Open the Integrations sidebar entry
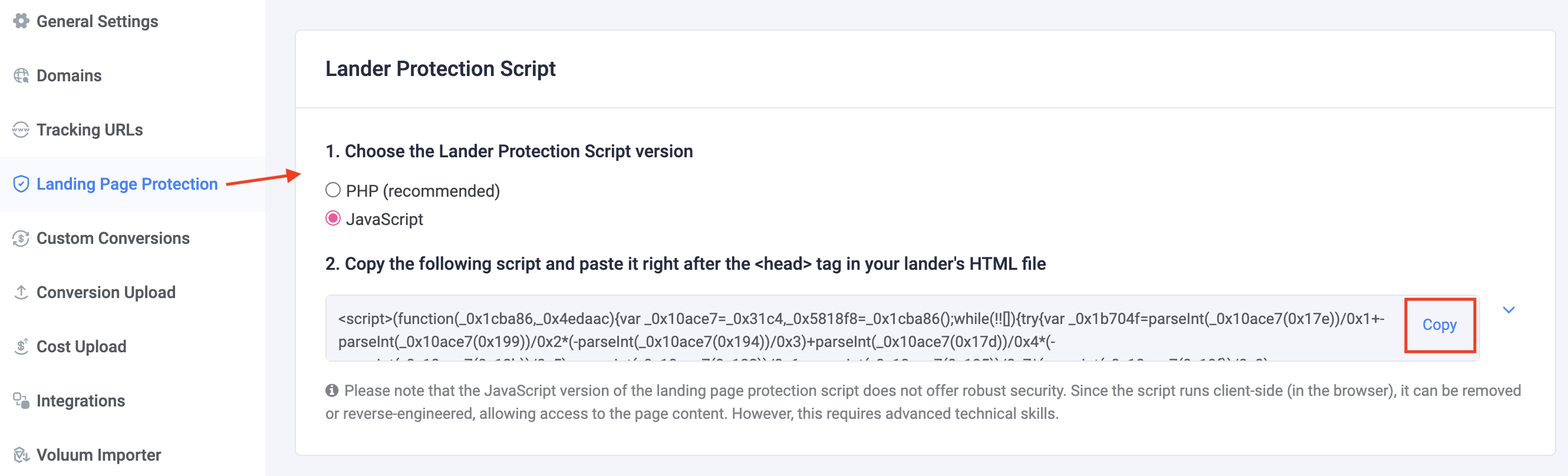 point(80,400)
